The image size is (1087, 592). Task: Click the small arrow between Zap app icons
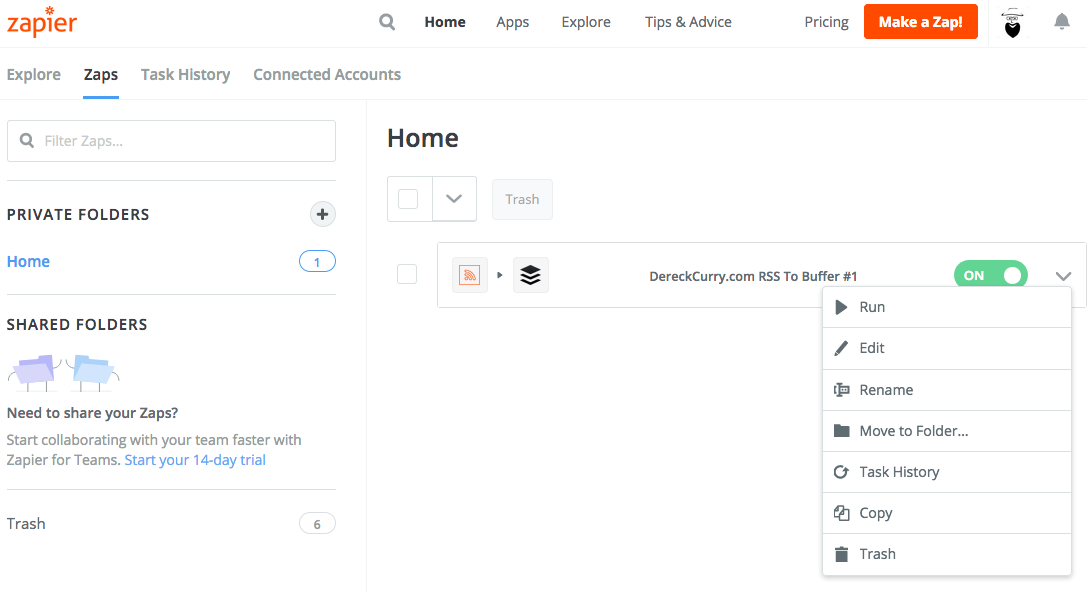tap(500, 275)
